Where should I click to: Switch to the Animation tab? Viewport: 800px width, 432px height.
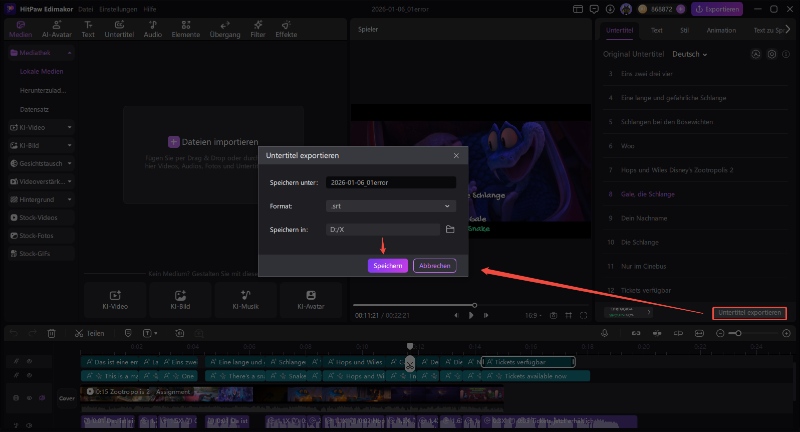click(721, 31)
